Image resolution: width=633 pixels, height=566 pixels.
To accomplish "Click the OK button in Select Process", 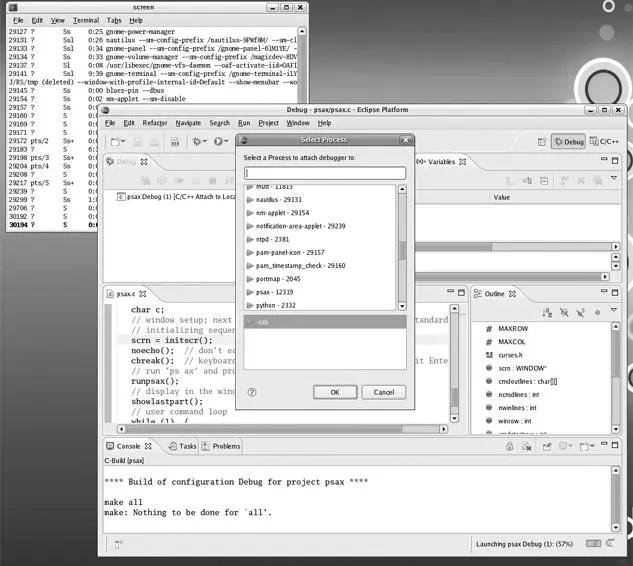I will click(x=335, y=392).
